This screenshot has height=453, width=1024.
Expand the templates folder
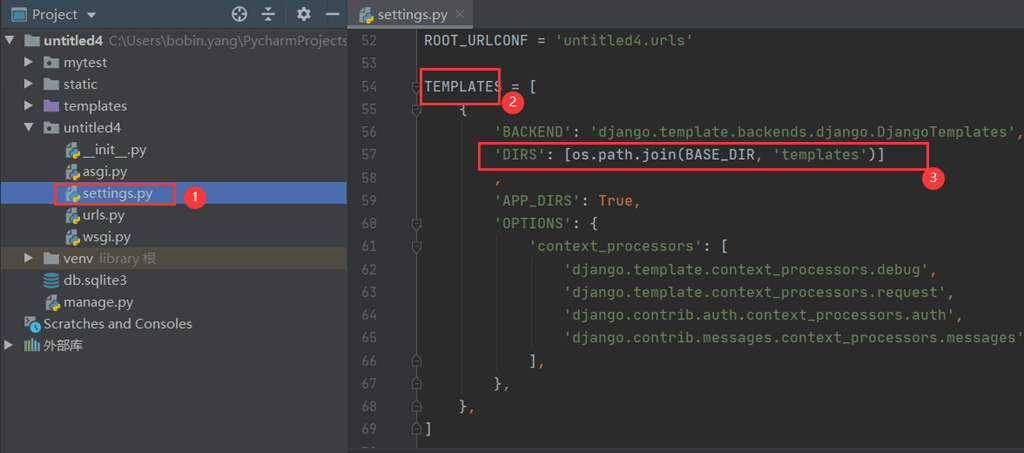pos(28,106)
